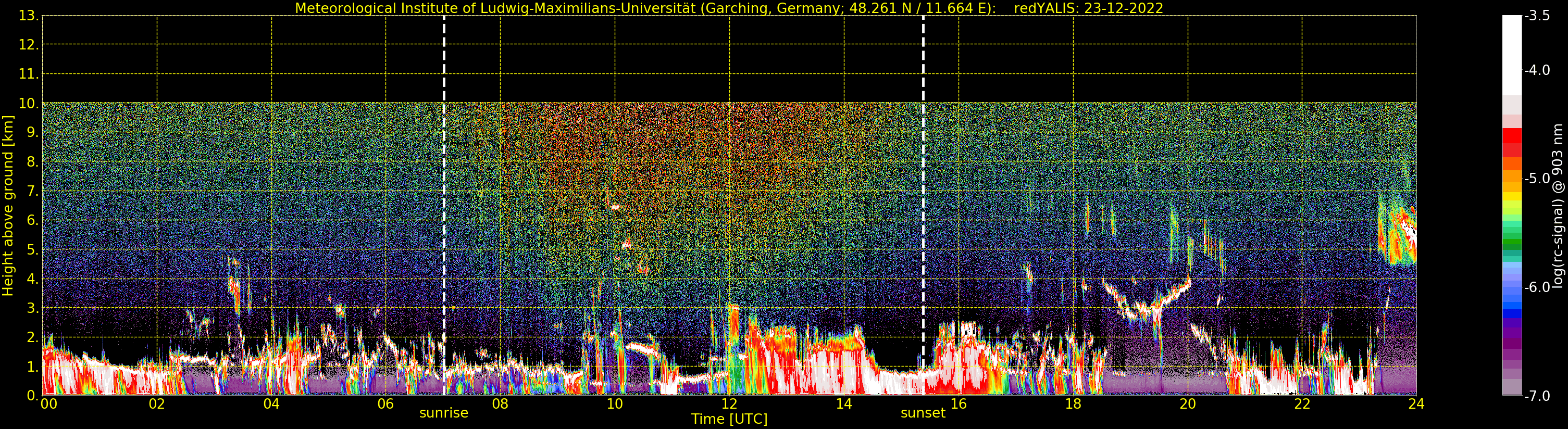The height and width of the screenshot is (429, 1568).
Task: Click the '-6.0' colorbar value
Action: coord(1537,287)
